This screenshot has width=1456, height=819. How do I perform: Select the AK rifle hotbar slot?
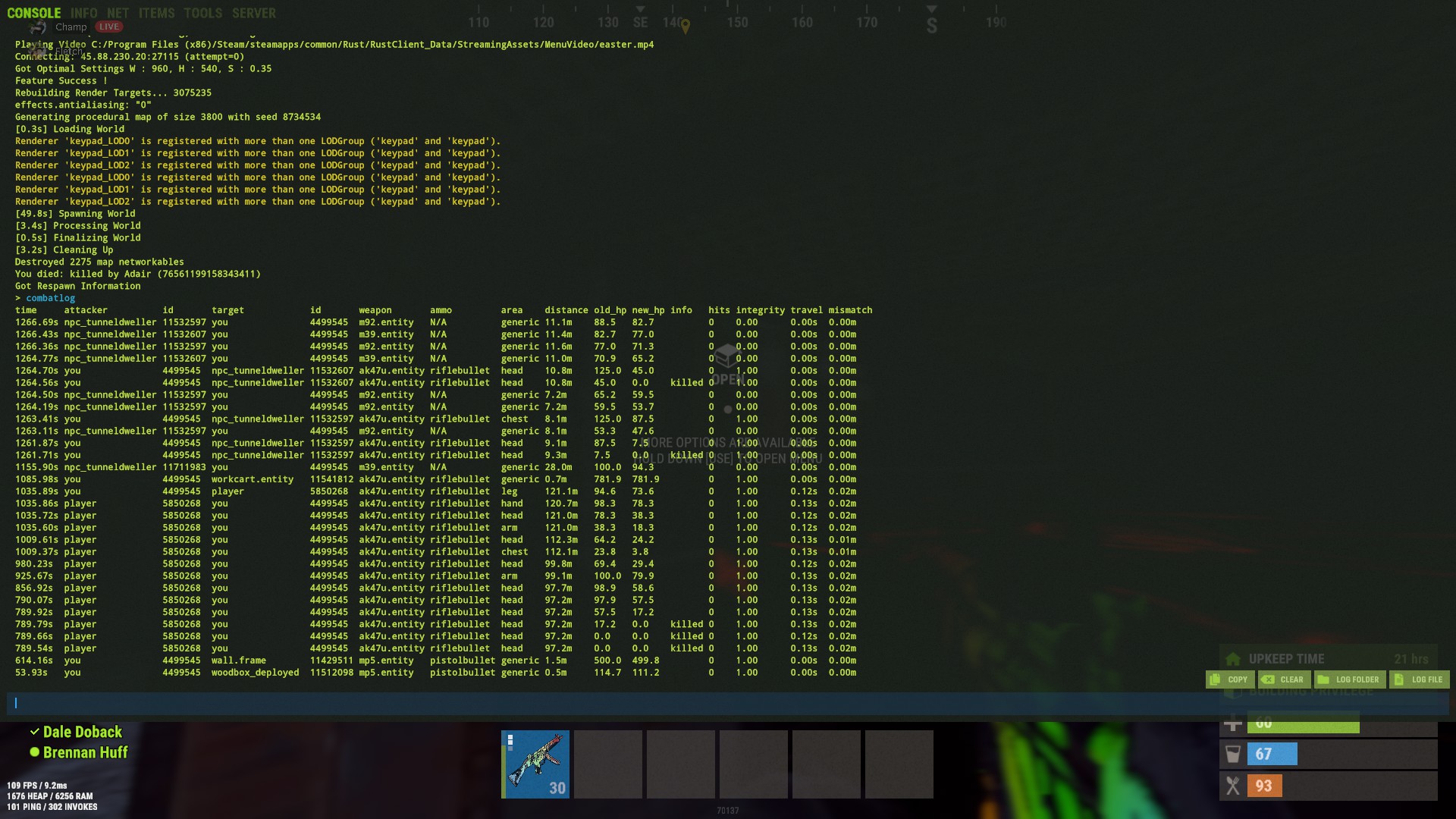click(535, 764)
